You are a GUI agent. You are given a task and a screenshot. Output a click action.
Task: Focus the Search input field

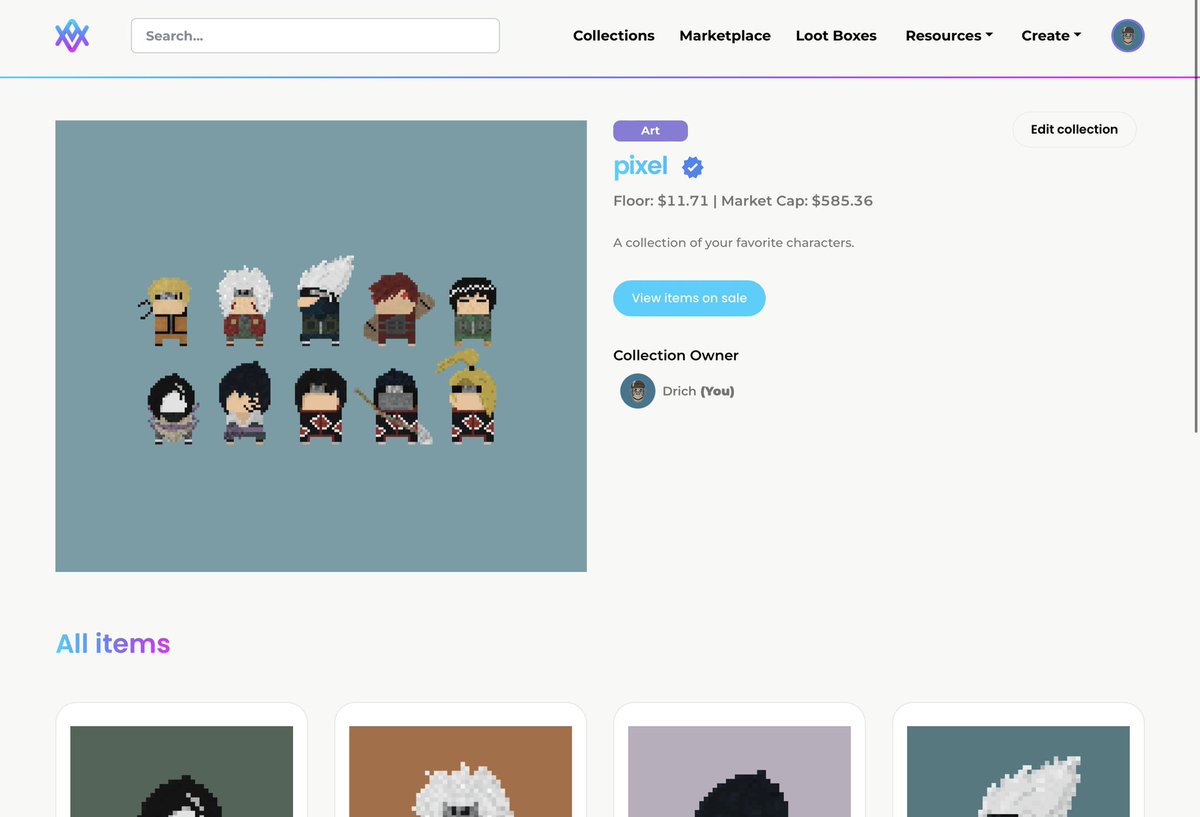coord(315,36)
